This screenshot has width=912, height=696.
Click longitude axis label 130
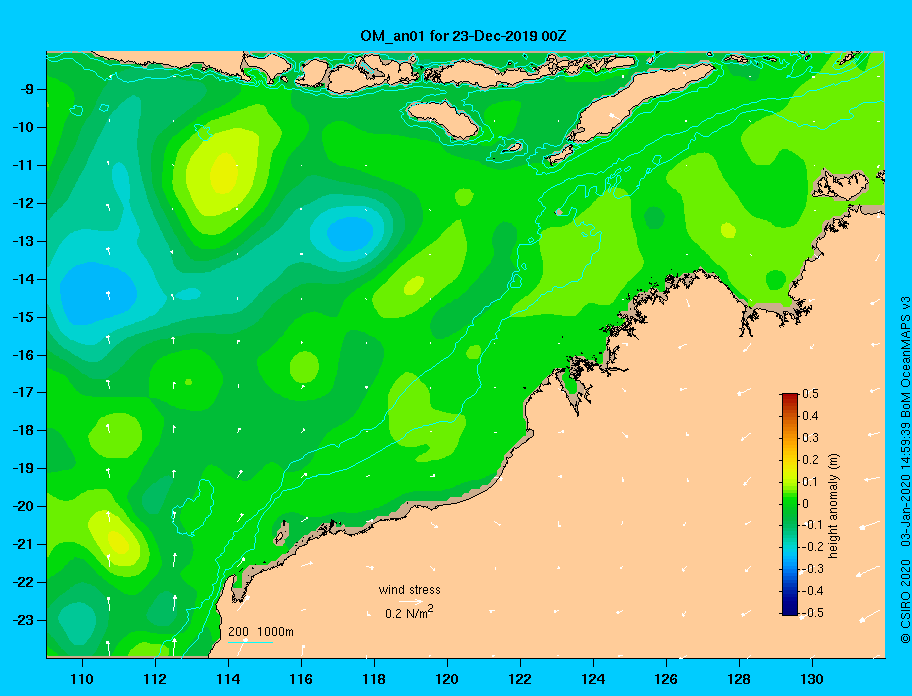tap(812, 679)
